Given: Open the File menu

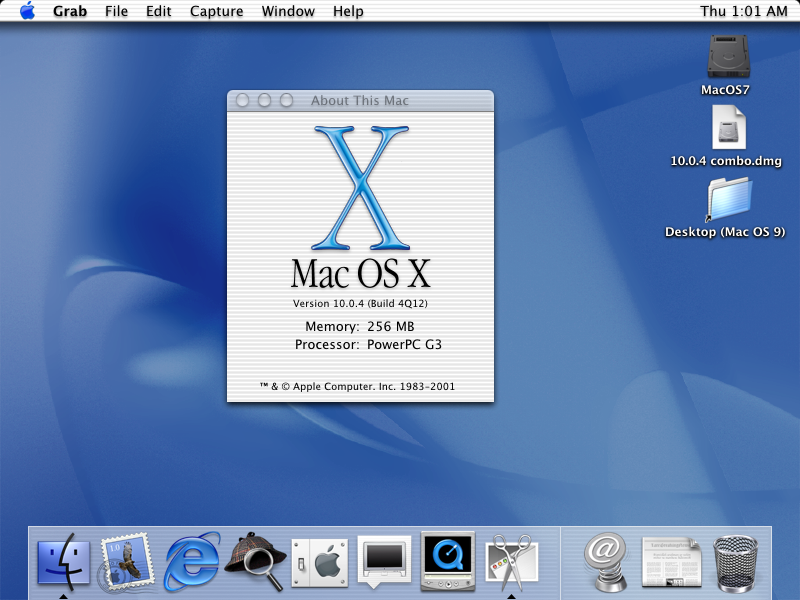Looking at the screenshot, I should (116, 11).
